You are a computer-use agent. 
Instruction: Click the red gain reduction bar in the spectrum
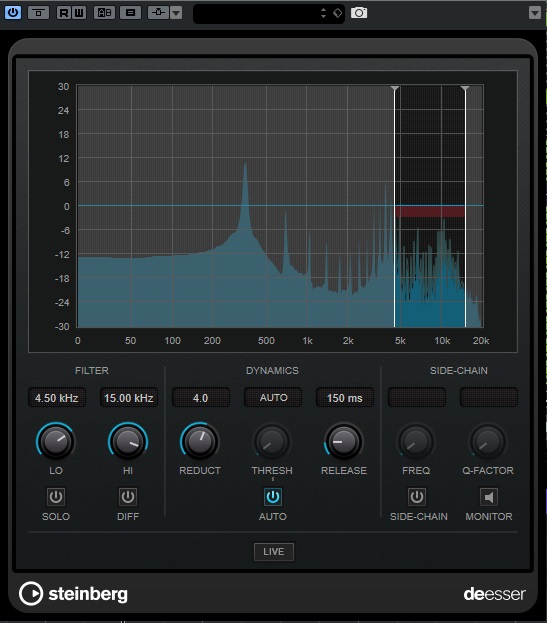tap(430, 211)
